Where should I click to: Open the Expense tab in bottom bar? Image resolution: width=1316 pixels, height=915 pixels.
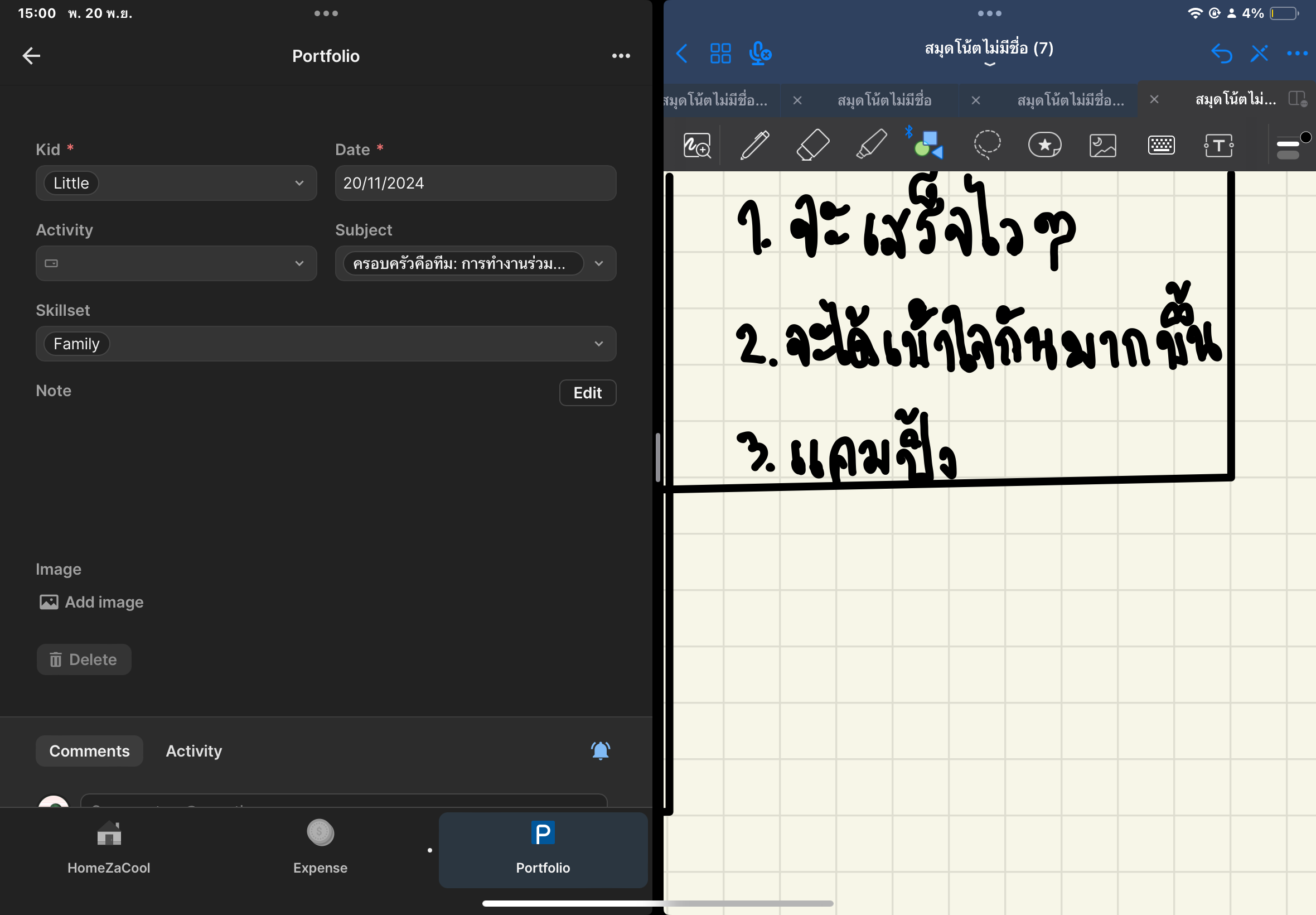coord(320,849)
